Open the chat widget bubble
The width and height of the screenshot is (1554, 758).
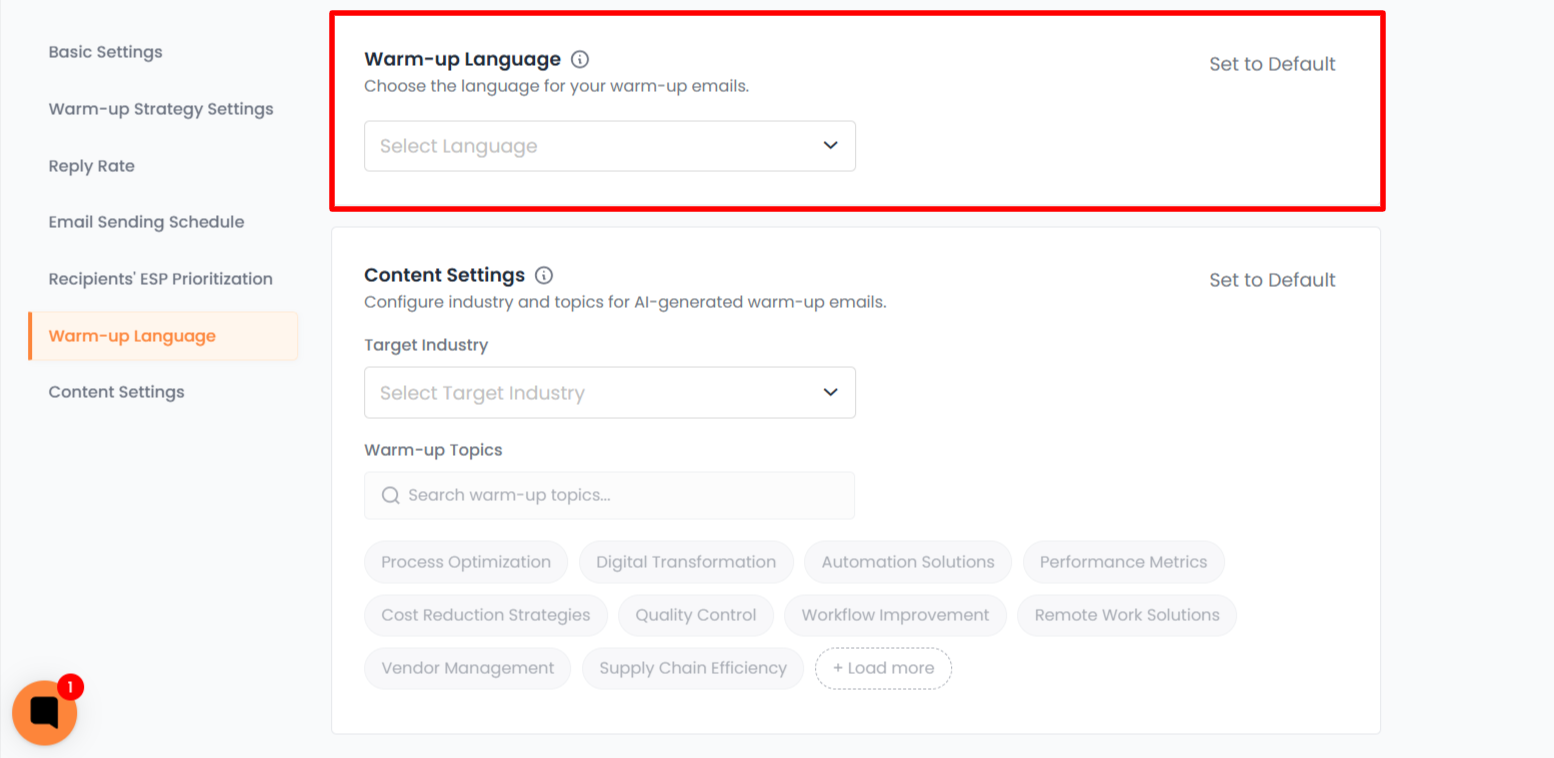point(44,712)
